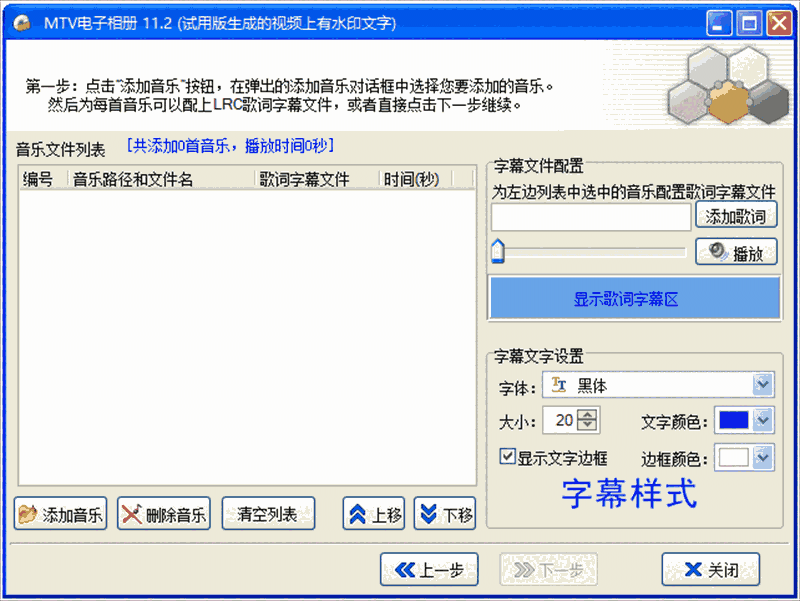This screenshot has height=601, width=800.
Task: Click the music playback position slider thumb
Action: click(497, 251)
